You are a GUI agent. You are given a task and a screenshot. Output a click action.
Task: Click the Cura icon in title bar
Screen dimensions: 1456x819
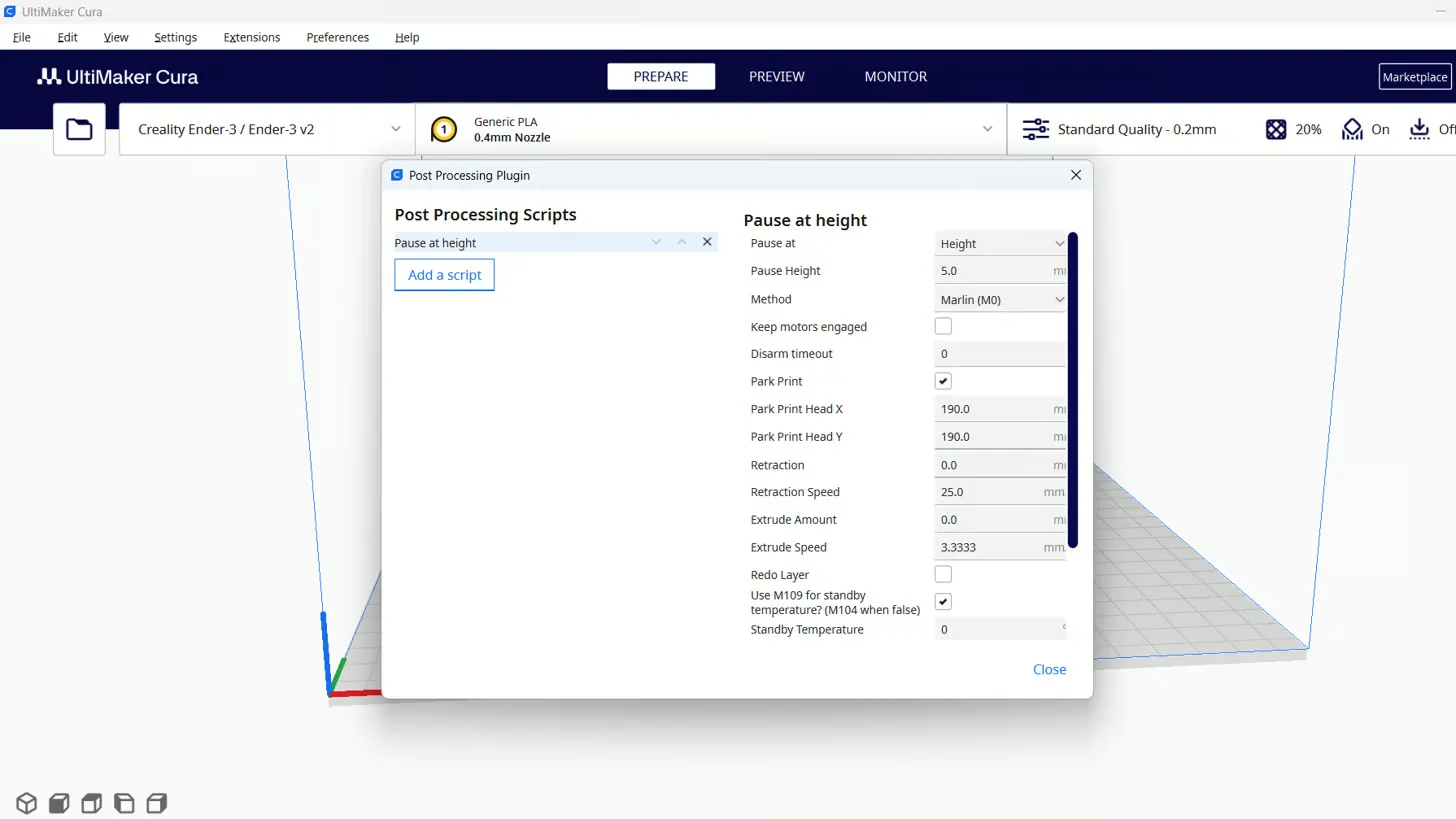coord(10,11)
